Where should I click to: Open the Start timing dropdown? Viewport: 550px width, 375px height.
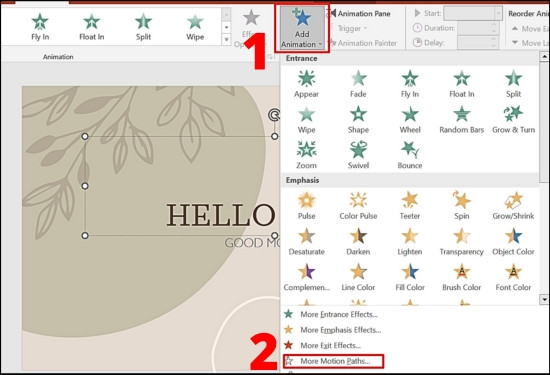click(x=498, y=13)
